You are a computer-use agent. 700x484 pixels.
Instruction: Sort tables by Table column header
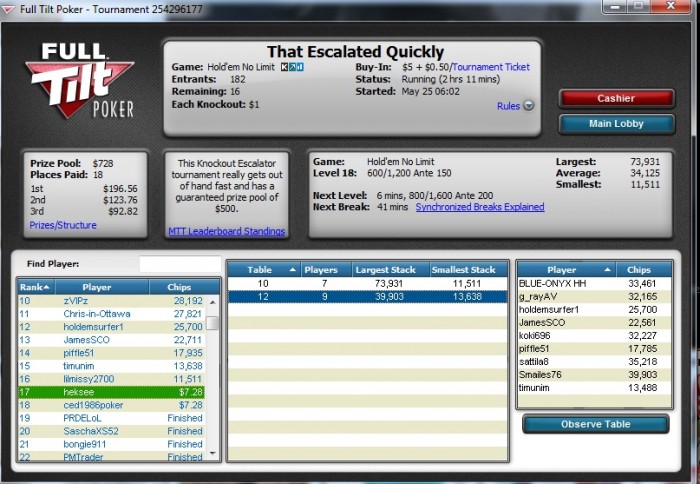point(263,270)
